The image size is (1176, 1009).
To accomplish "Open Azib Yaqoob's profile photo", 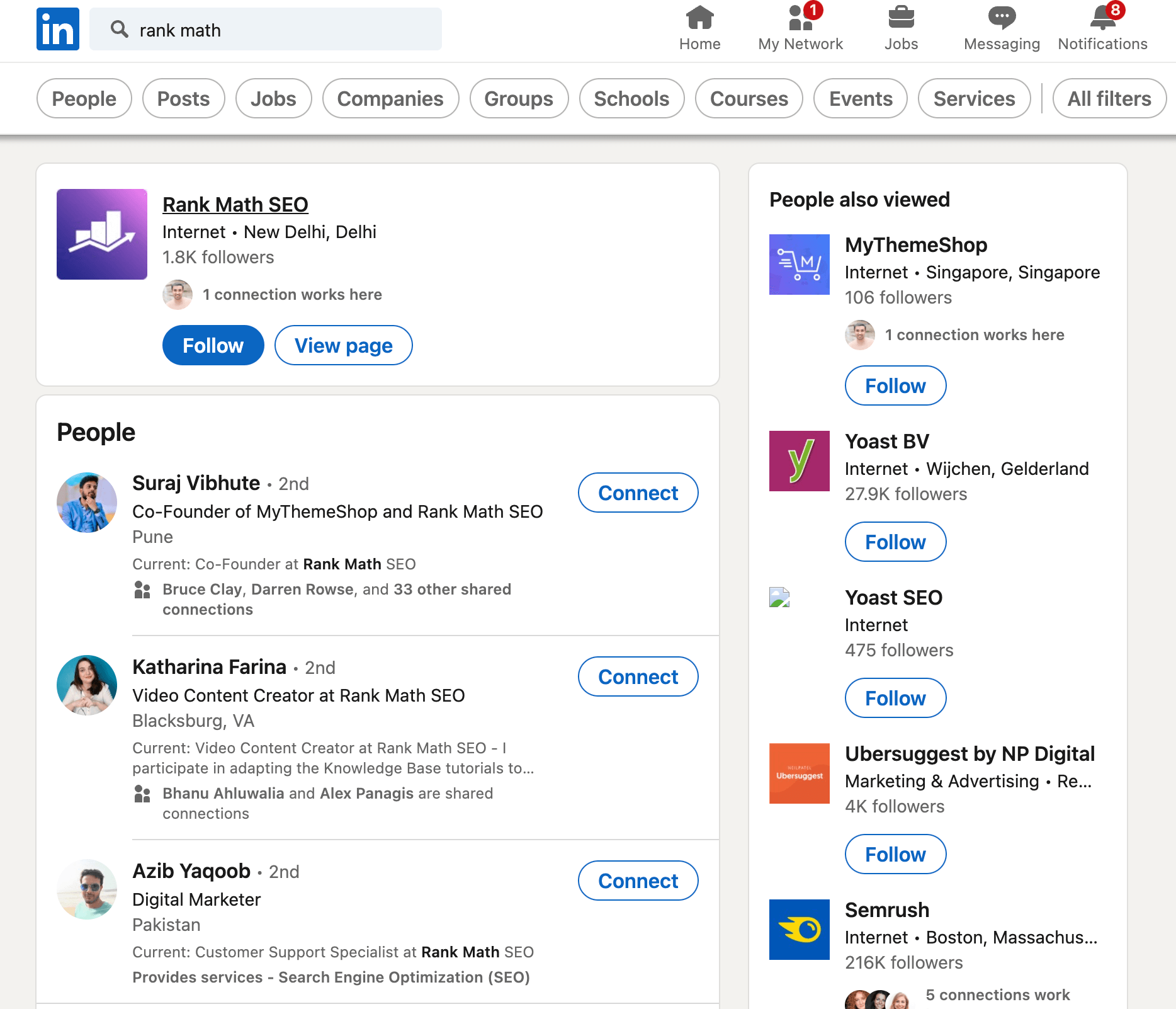I will click(87, 889).
